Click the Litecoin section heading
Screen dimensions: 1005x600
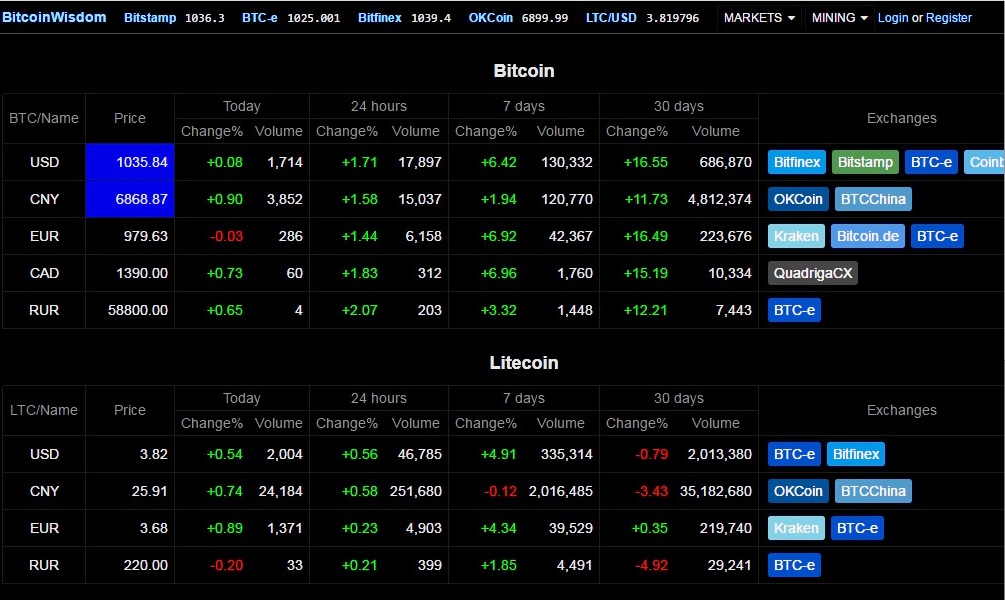coord(524,363)
